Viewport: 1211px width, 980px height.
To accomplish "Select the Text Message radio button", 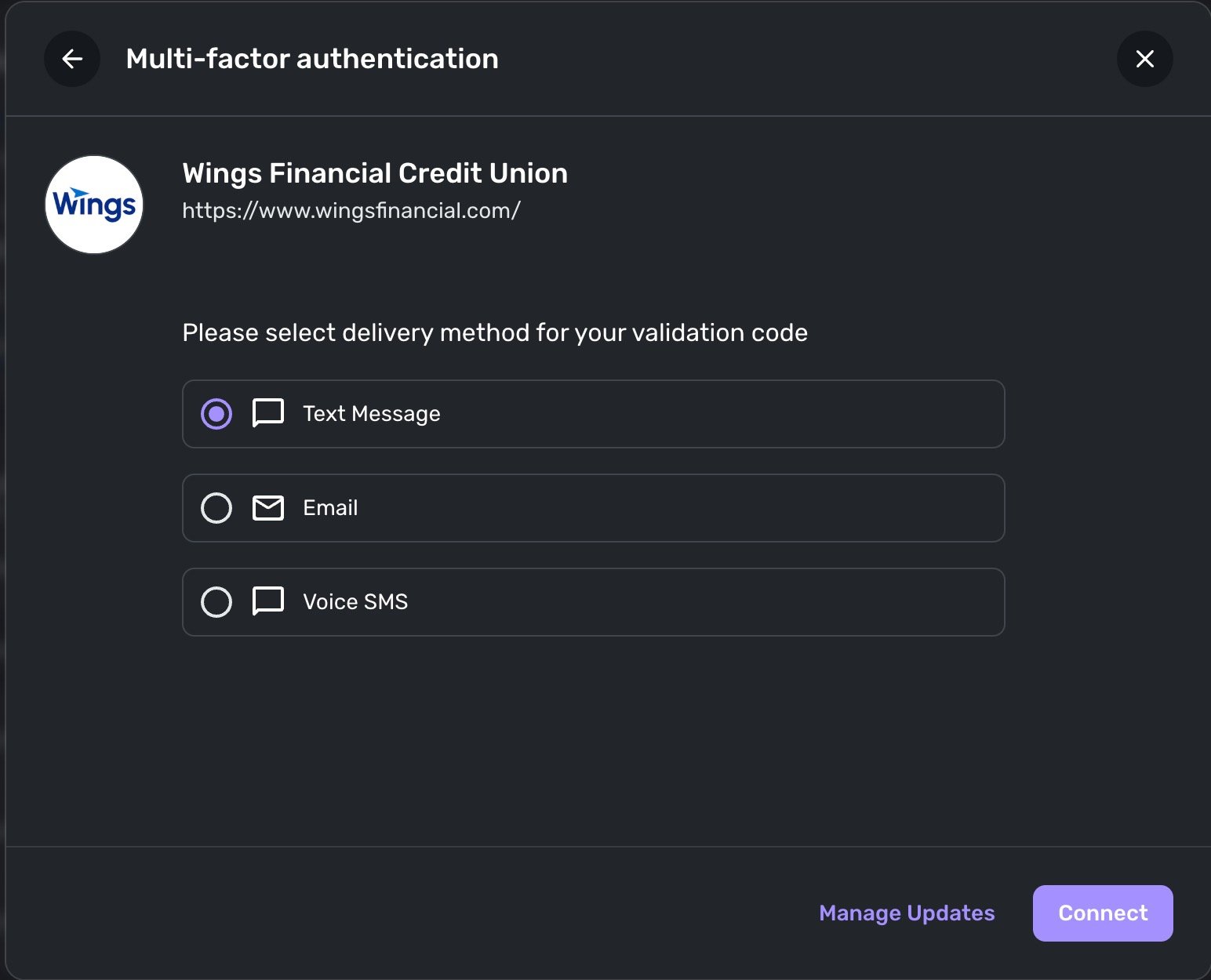I will tap(216, 414).
